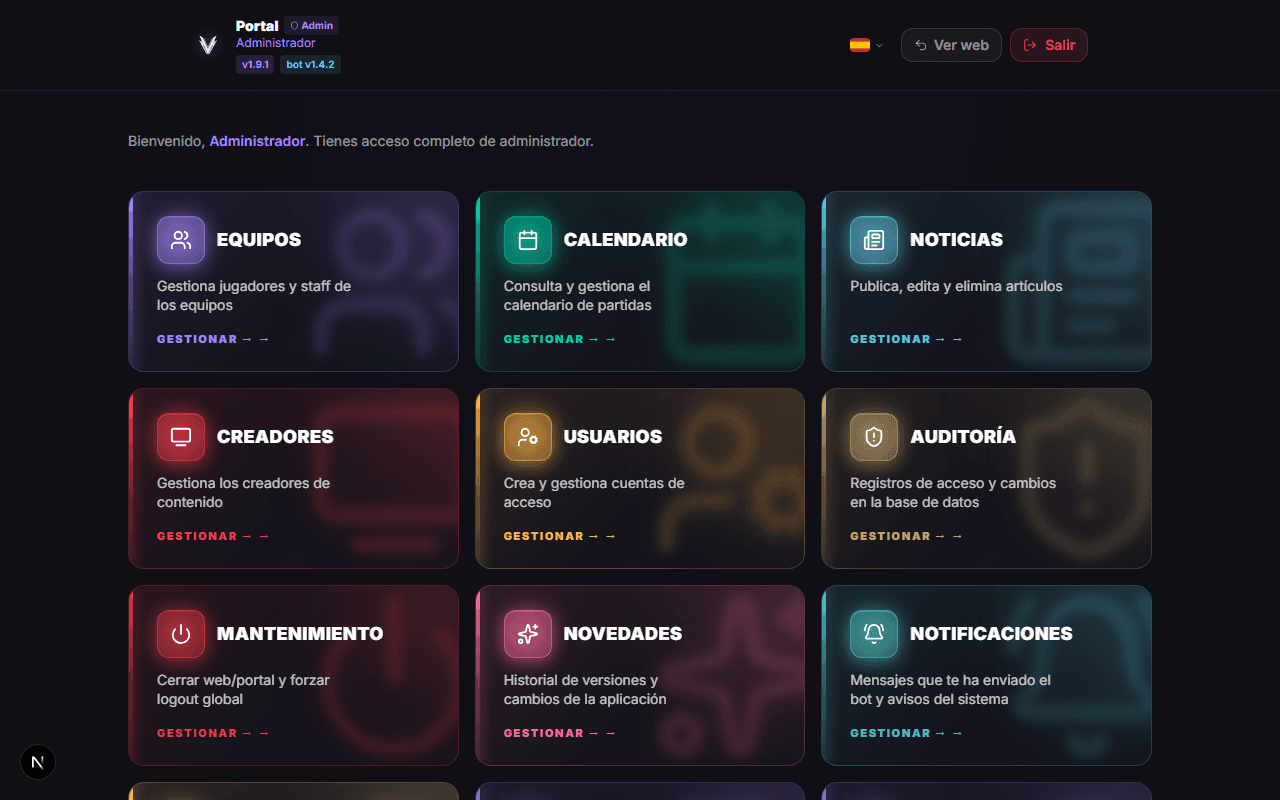
Task: Open the language selector dropdown chevron
Action: [x=879, y=45]
